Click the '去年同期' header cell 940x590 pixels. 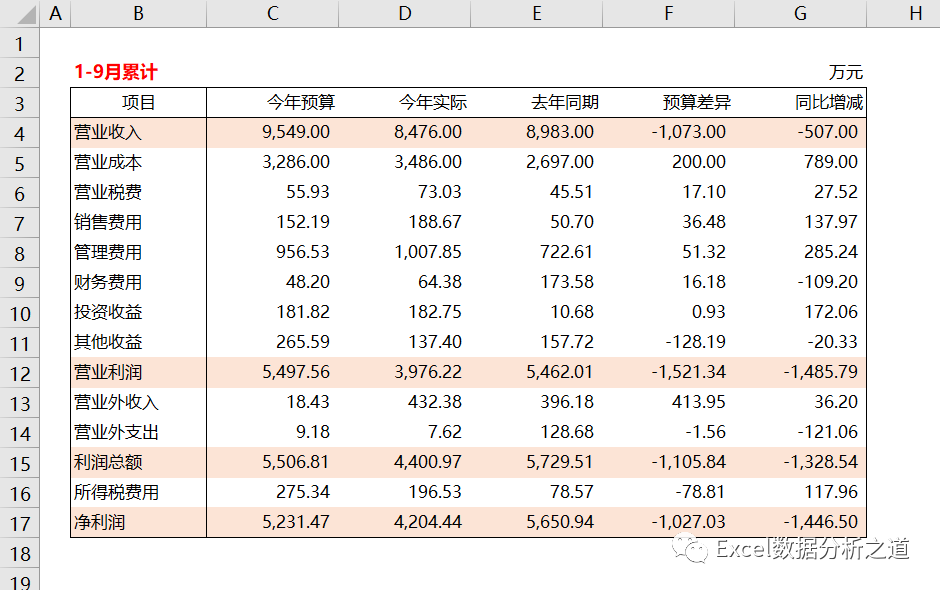tap(537, 103)
